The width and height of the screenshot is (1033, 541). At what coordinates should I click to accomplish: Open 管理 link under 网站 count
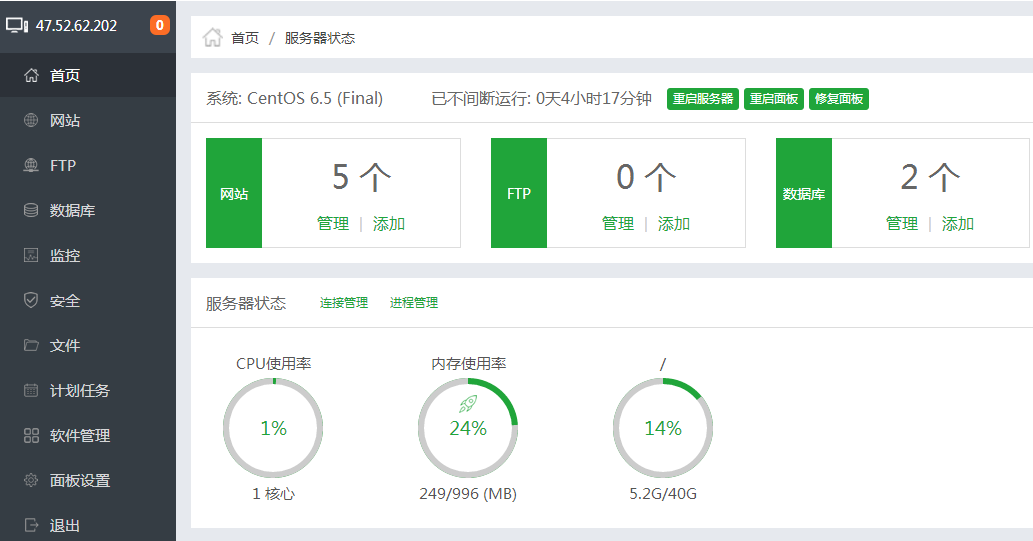[333, 224]
